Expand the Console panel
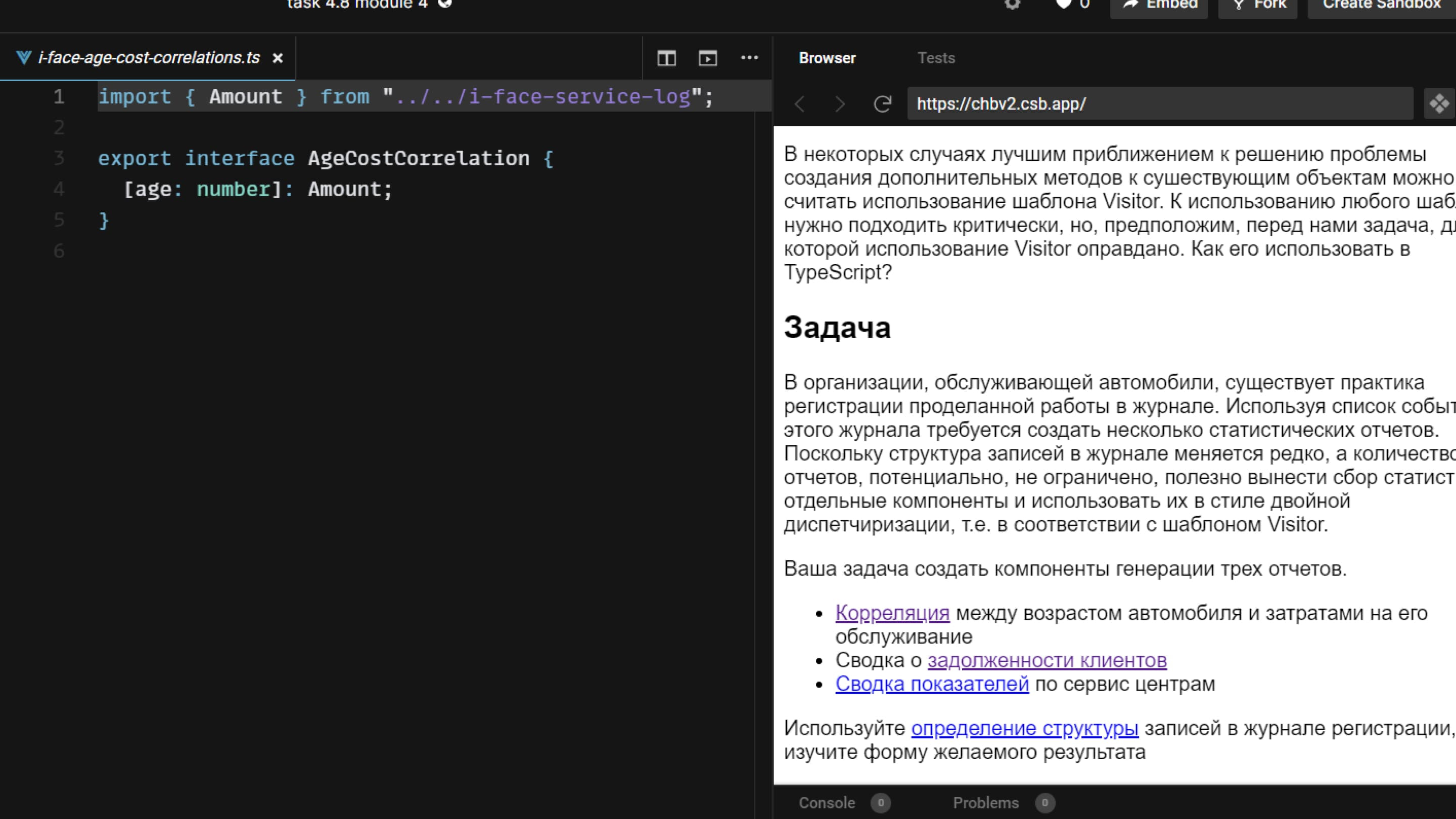The width and height of the screenshot is (1456, 819). [827, 803]
